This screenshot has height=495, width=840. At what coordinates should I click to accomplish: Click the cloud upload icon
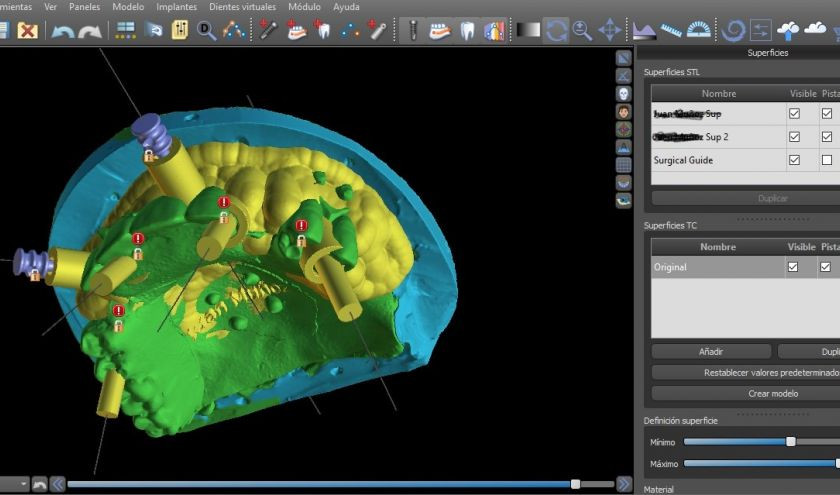pos(789,30)
